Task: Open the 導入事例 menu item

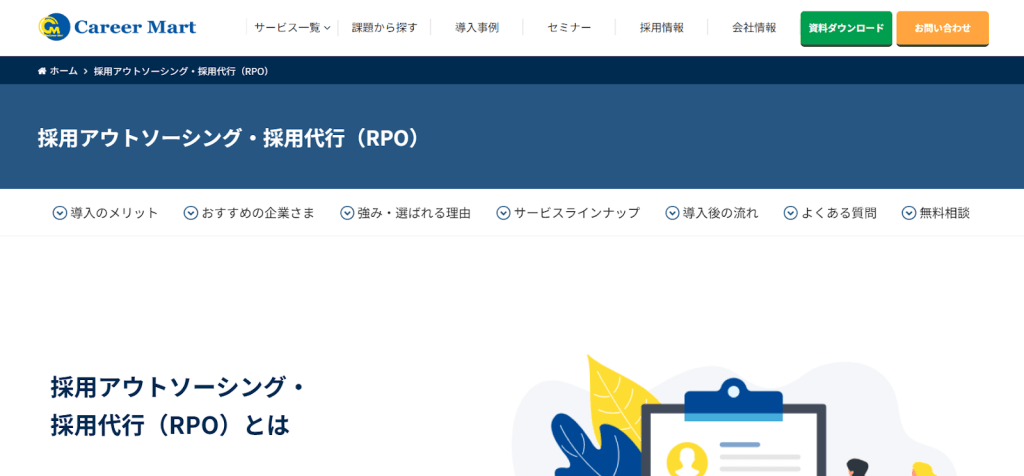Action: [x=477, y=28]
